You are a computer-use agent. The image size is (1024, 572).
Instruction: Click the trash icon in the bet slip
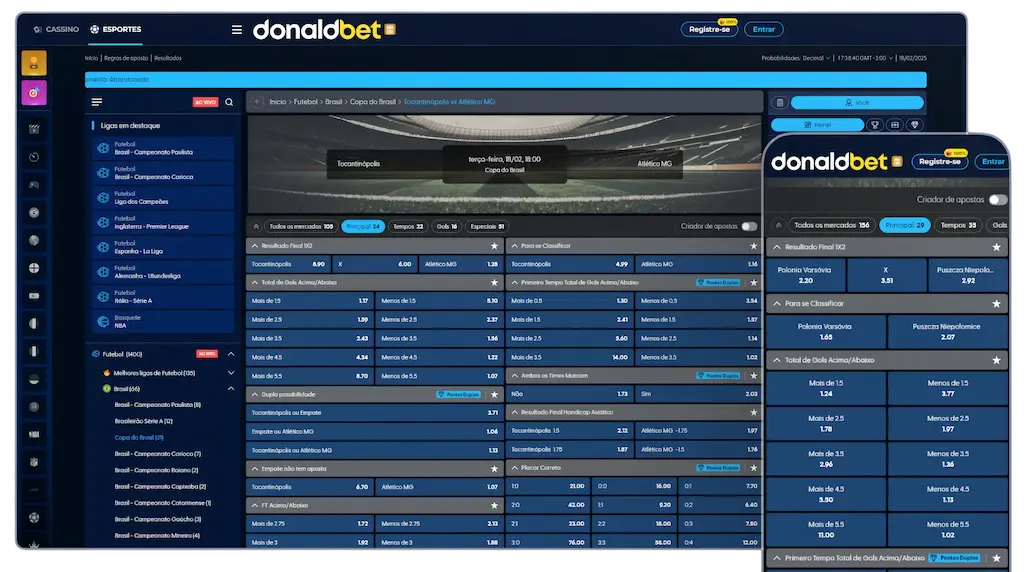coord(778,102)
